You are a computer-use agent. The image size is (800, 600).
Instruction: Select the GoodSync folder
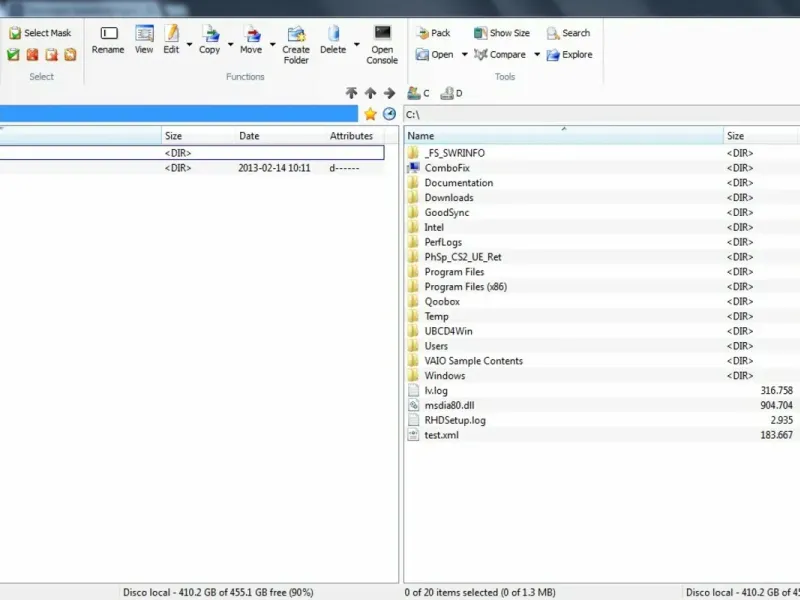click(447, 212)
